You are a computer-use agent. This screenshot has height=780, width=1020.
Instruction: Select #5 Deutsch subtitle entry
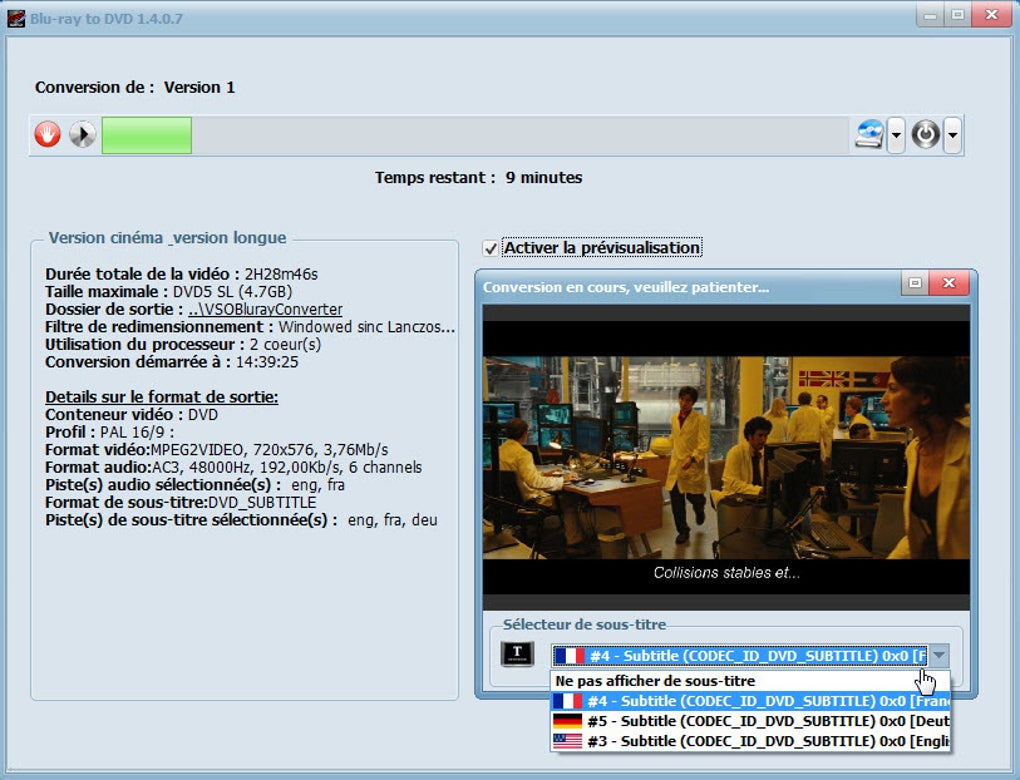coord(749,721)
